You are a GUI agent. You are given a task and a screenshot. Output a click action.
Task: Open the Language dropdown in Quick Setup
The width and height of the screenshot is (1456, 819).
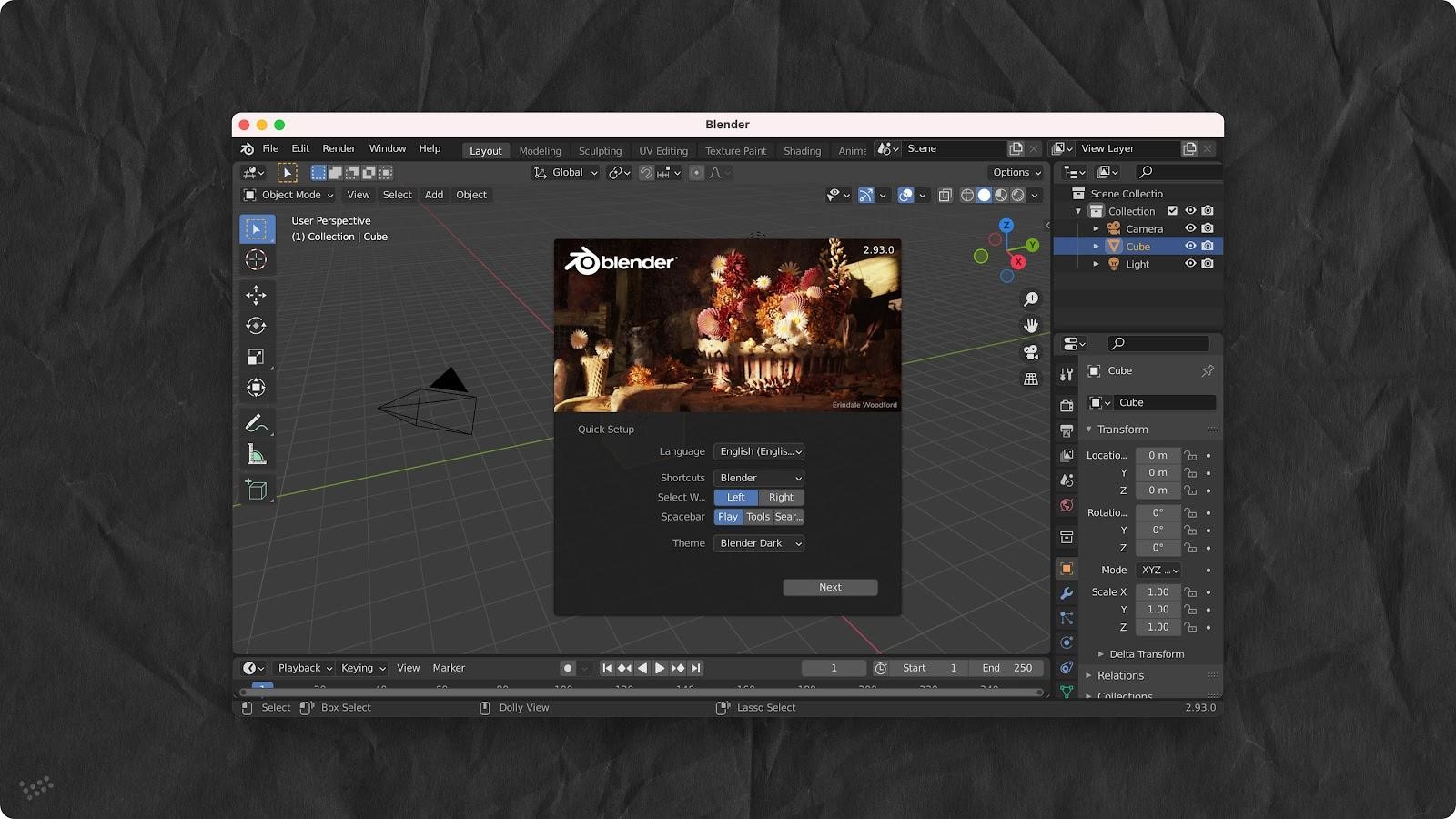click(x=759, y=451)
